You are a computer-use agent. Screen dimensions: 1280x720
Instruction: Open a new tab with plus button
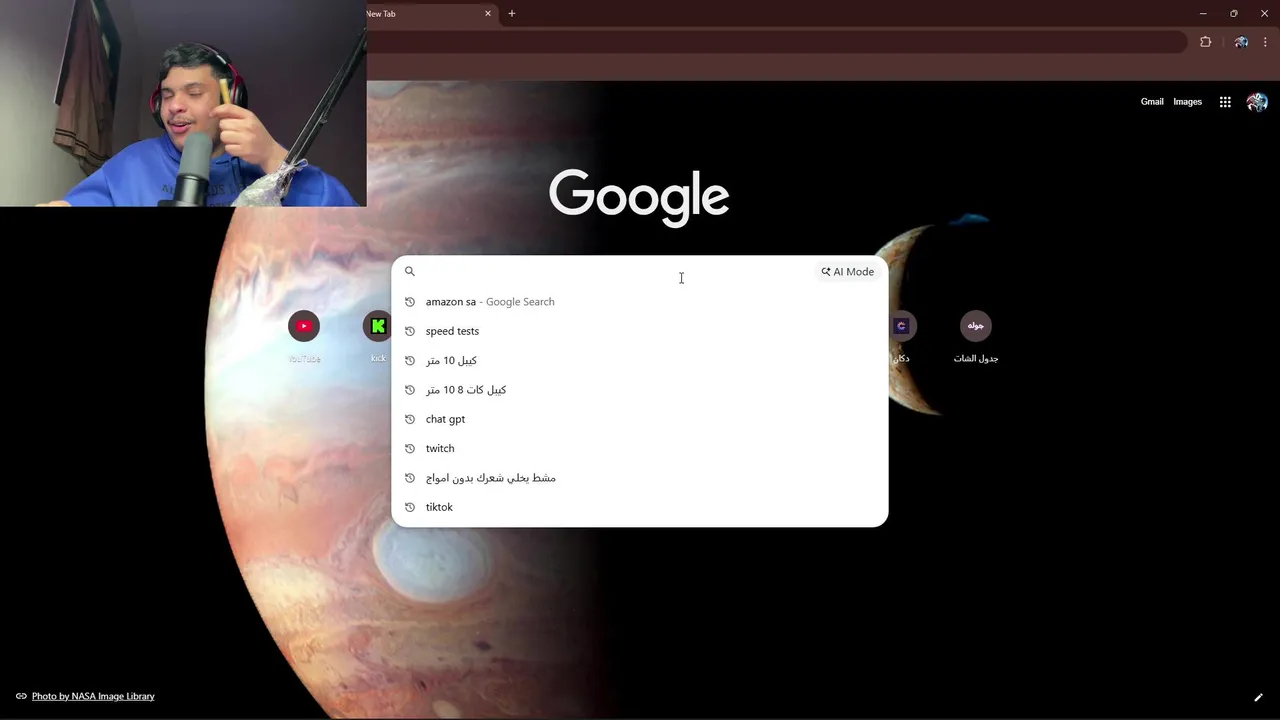pos(512,13)
